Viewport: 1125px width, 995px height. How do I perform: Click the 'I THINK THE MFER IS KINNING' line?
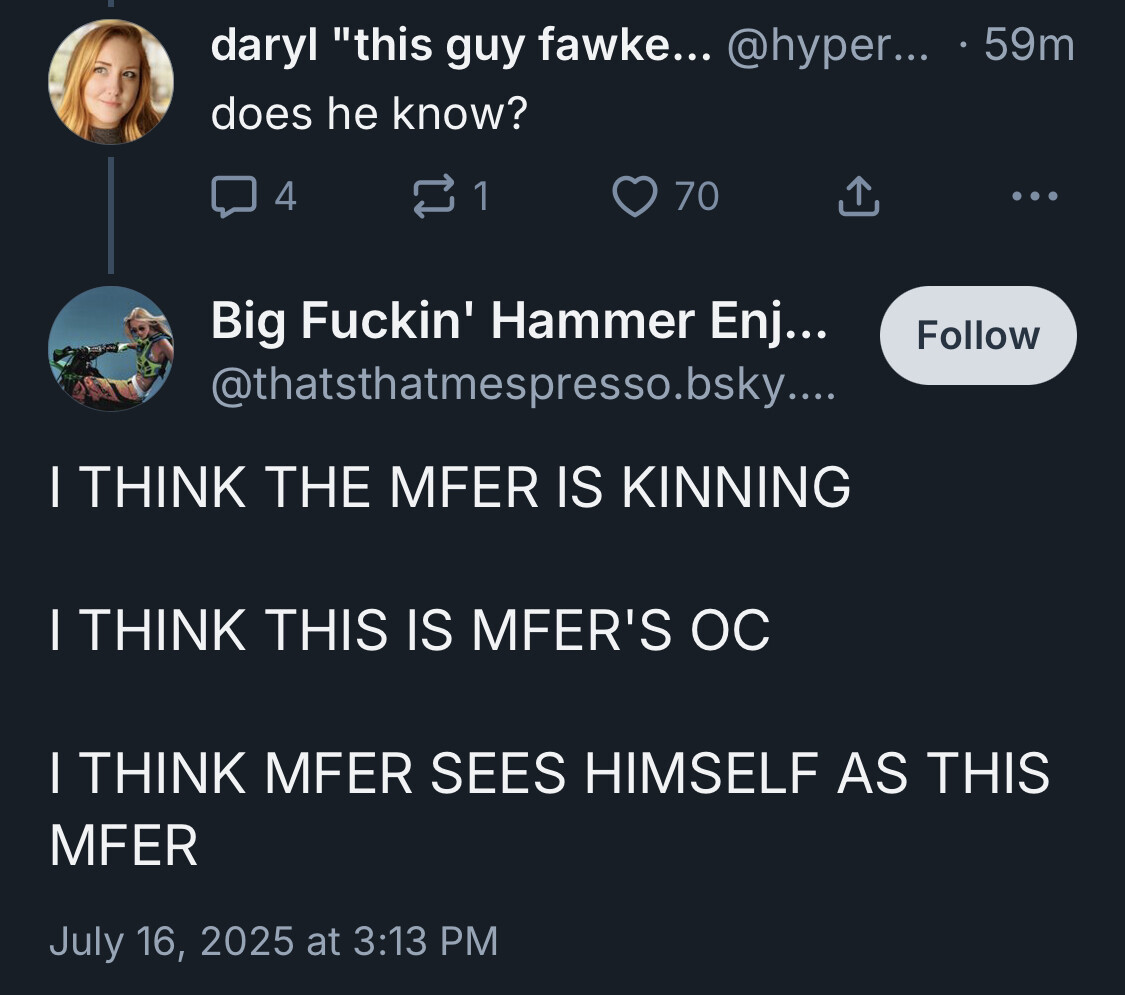(x=450, y=489)
